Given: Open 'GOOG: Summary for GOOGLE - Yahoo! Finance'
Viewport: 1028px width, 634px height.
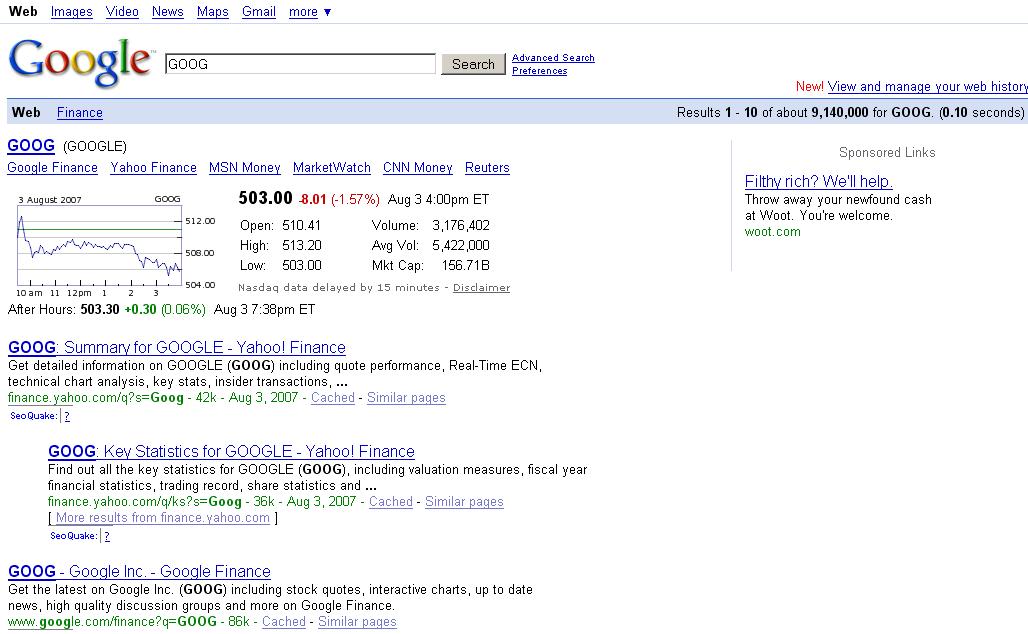Looking at the screenshot, I should tap(177, 347).
